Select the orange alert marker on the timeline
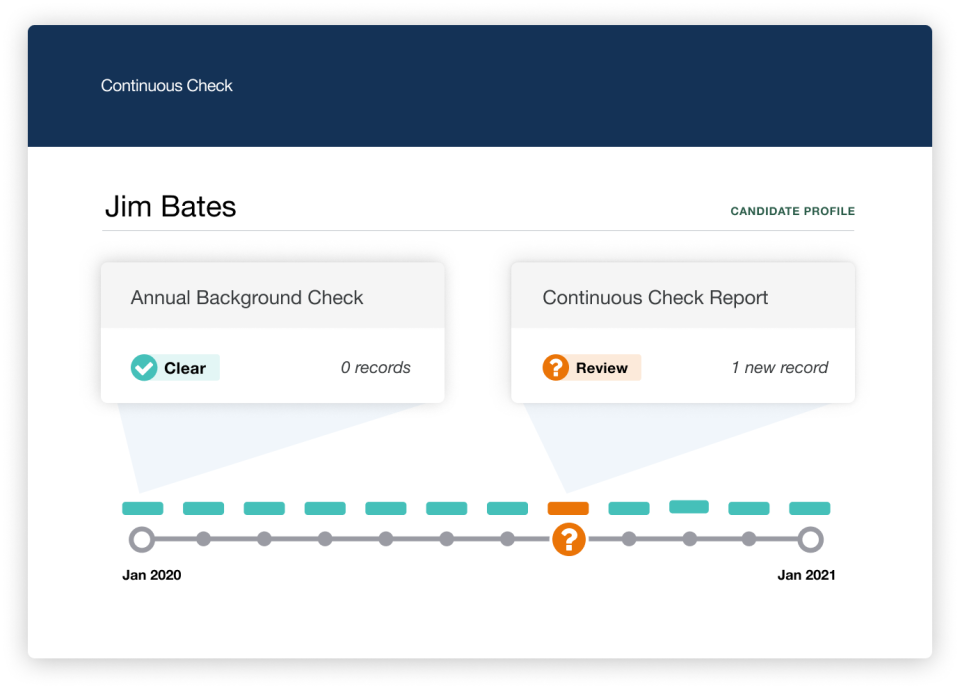 [x=568, y=540]
